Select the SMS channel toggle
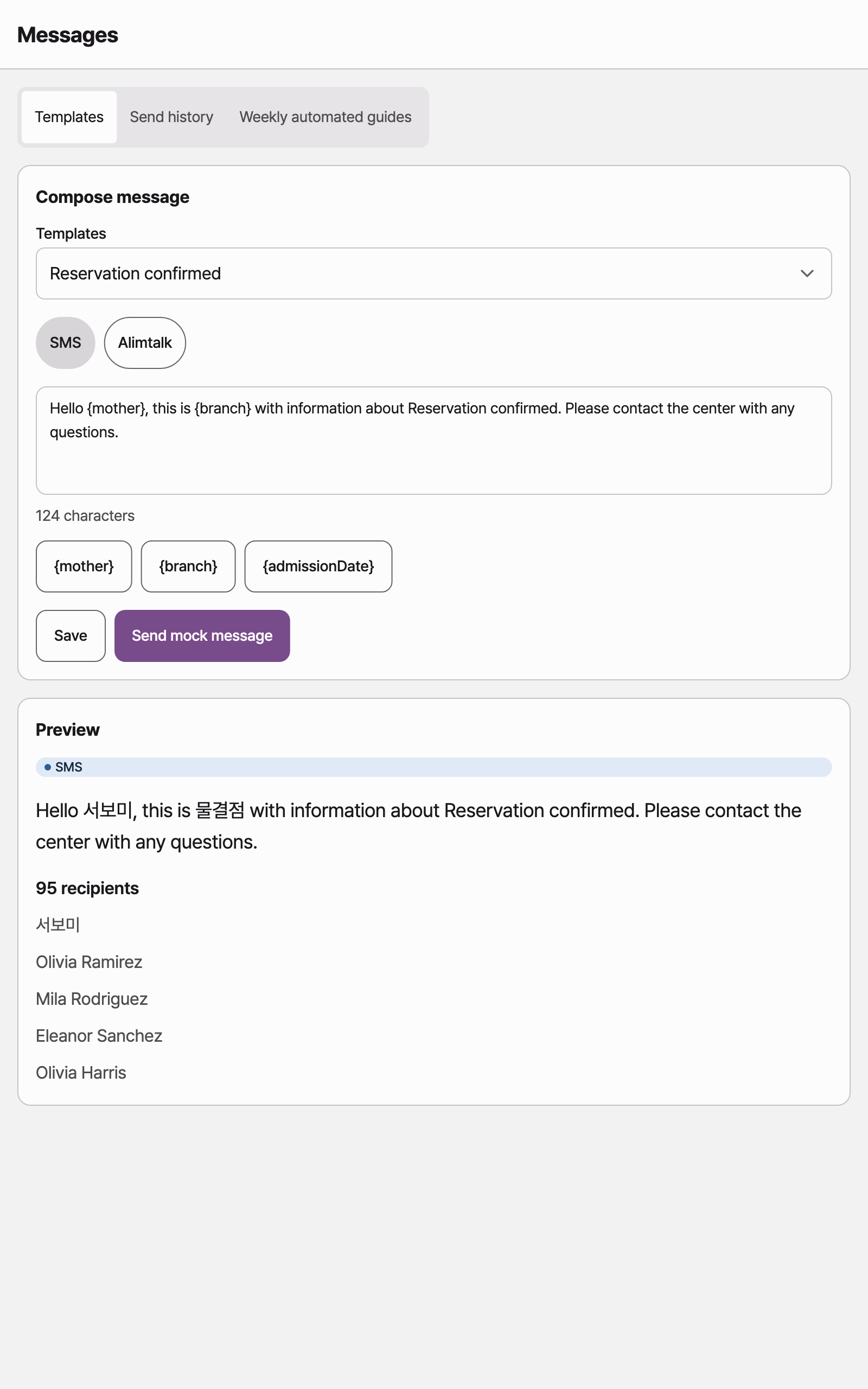Screen dimensions: 868x1389 66,343
